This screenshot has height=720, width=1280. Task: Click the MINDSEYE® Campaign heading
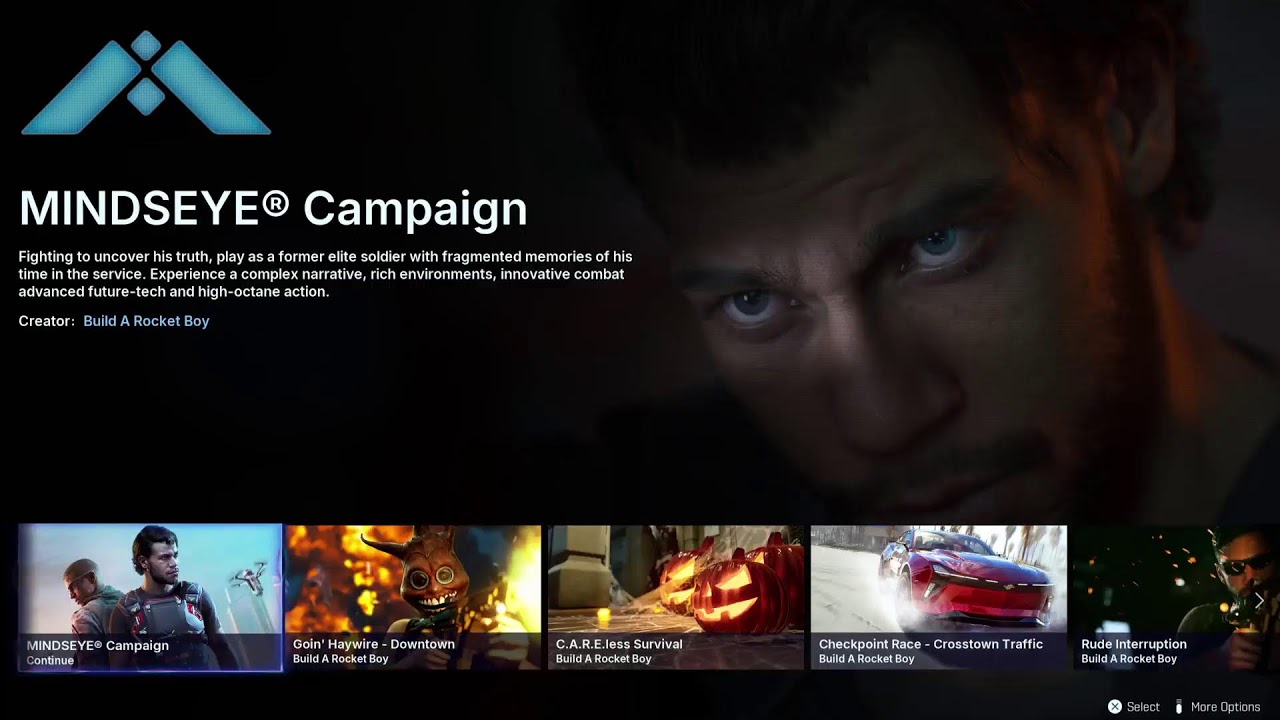273,208
